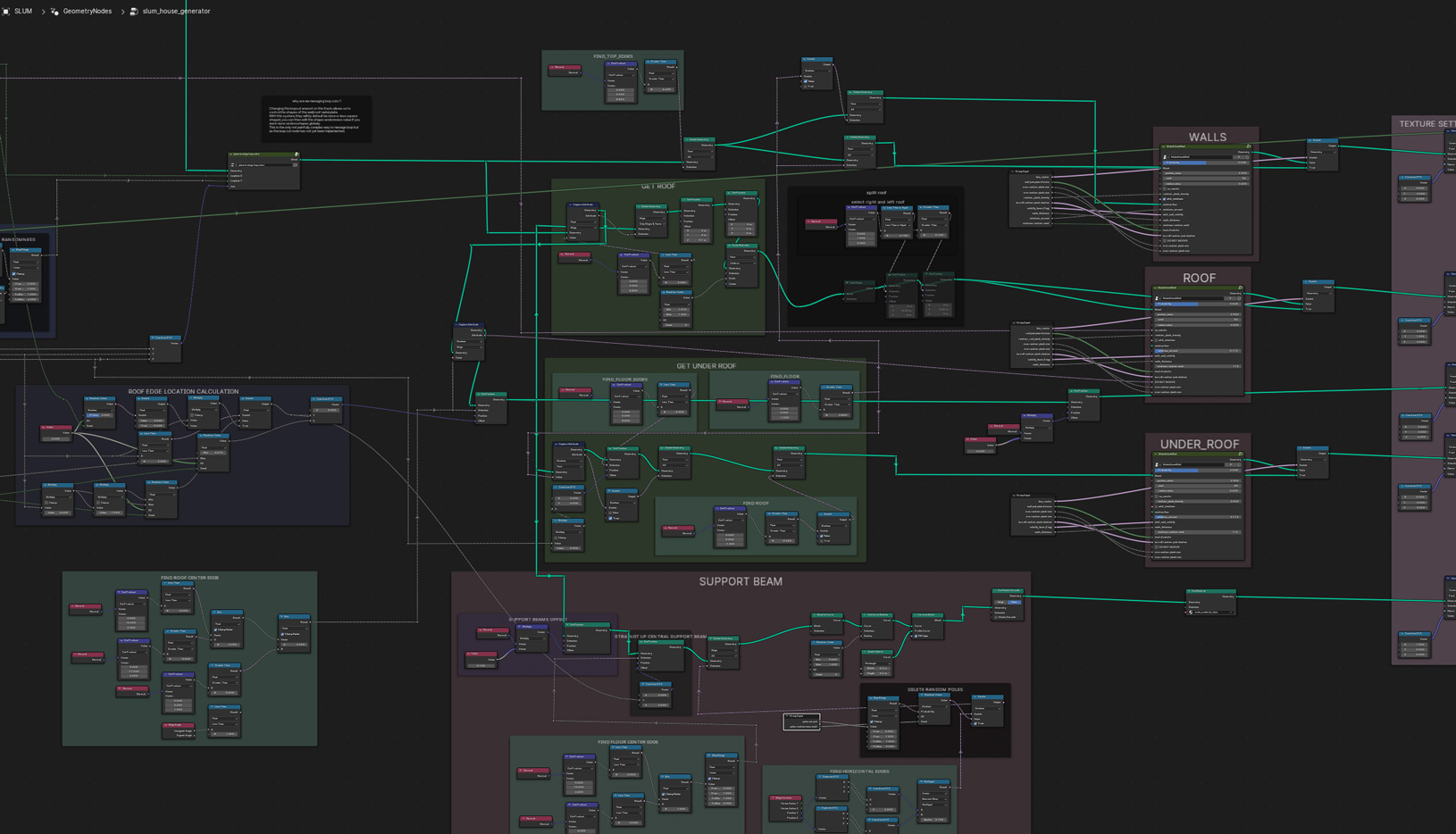Toggle True checkbox on Switch in Delete Random Poles

coord(975,723)
